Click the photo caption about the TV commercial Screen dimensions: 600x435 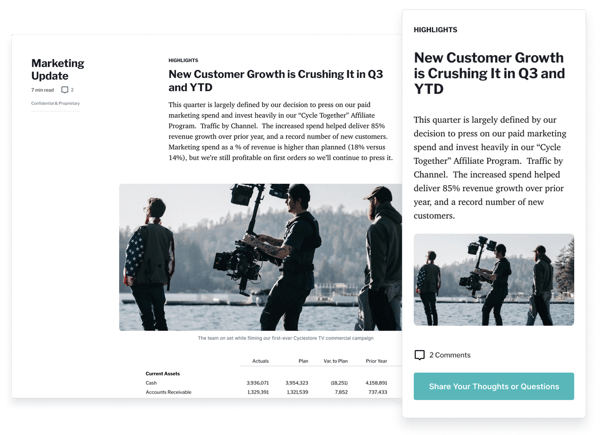coord(285,338)
